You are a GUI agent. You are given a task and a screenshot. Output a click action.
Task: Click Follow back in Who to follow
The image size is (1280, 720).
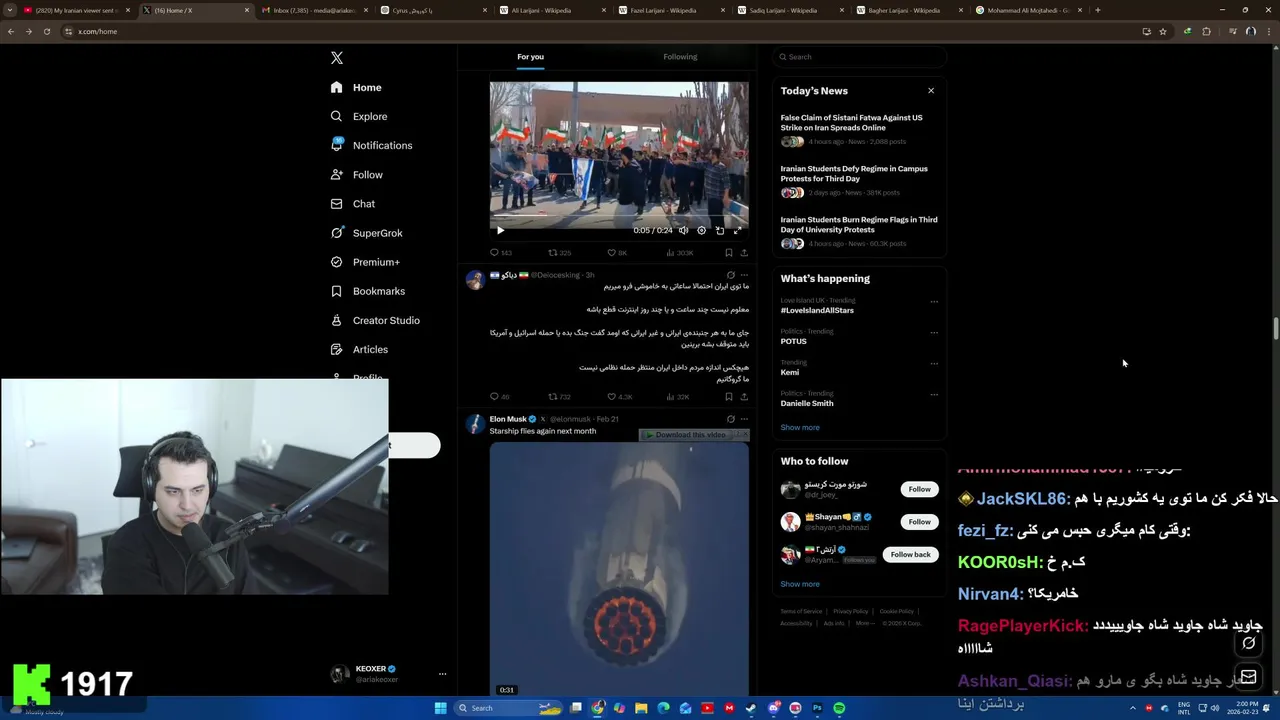point(910,554)
